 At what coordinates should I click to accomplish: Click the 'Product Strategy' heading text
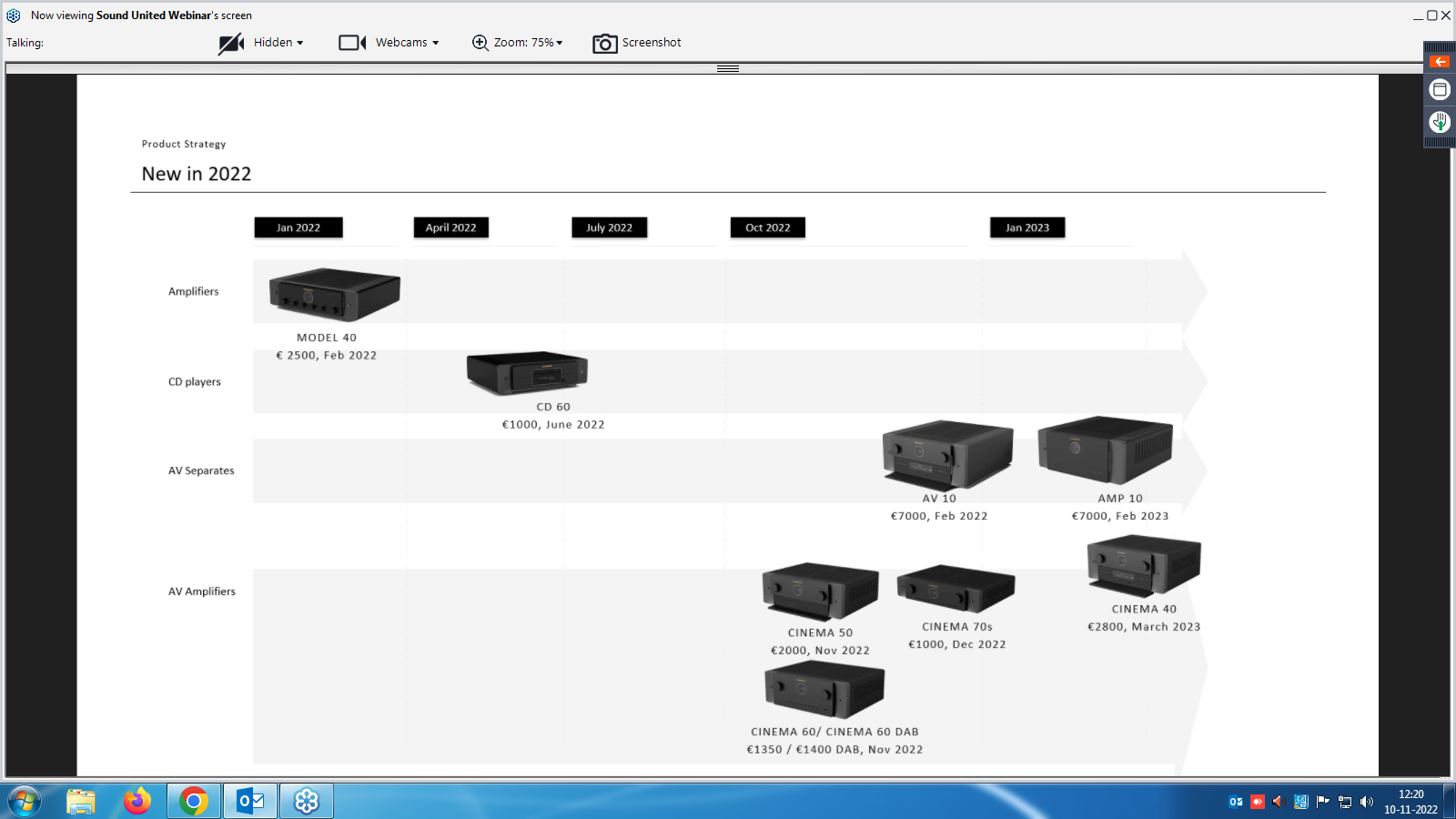click(184, 144)
